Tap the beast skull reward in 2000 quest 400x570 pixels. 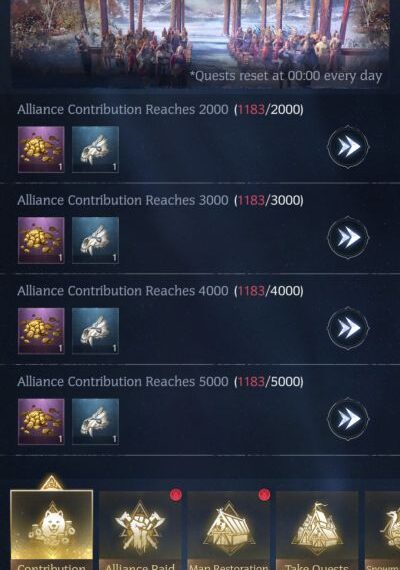95,149
